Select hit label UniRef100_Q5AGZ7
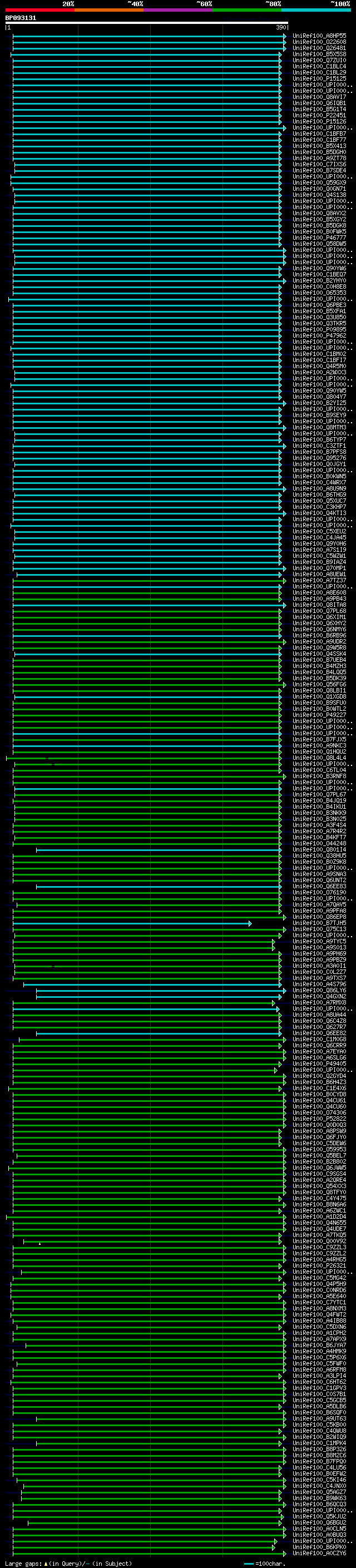356x1568 pixels. click(x=319, y=1492)
